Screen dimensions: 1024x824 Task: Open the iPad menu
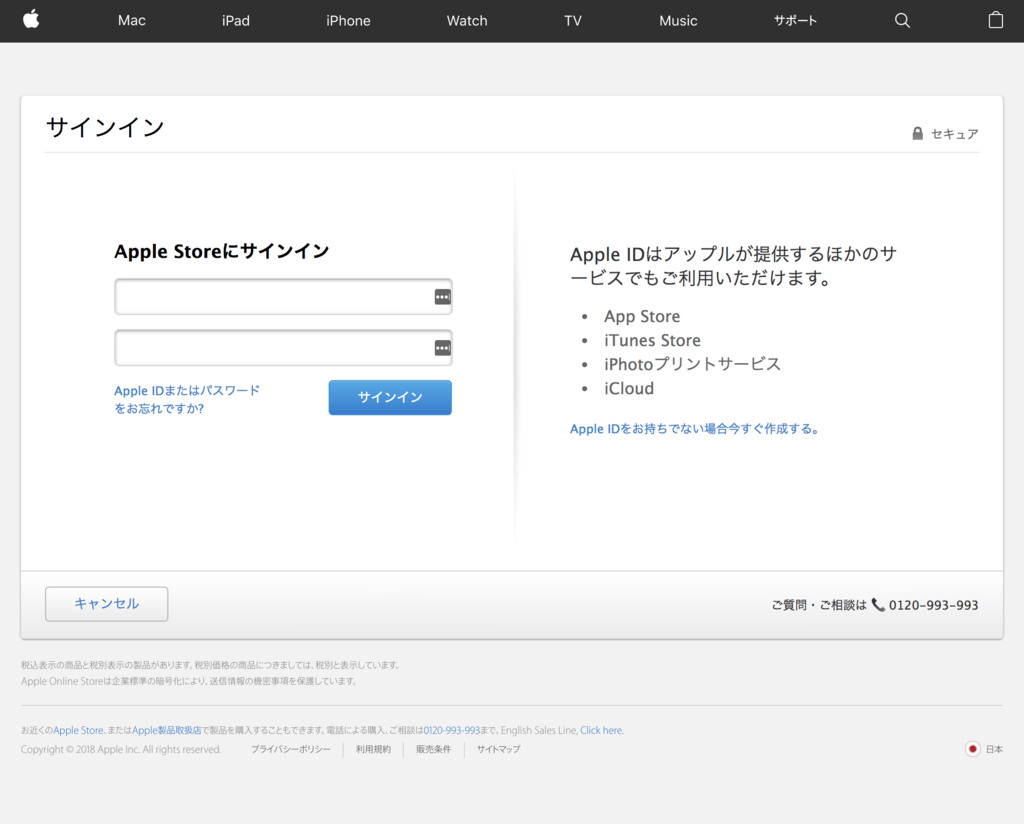pos(236,20)
